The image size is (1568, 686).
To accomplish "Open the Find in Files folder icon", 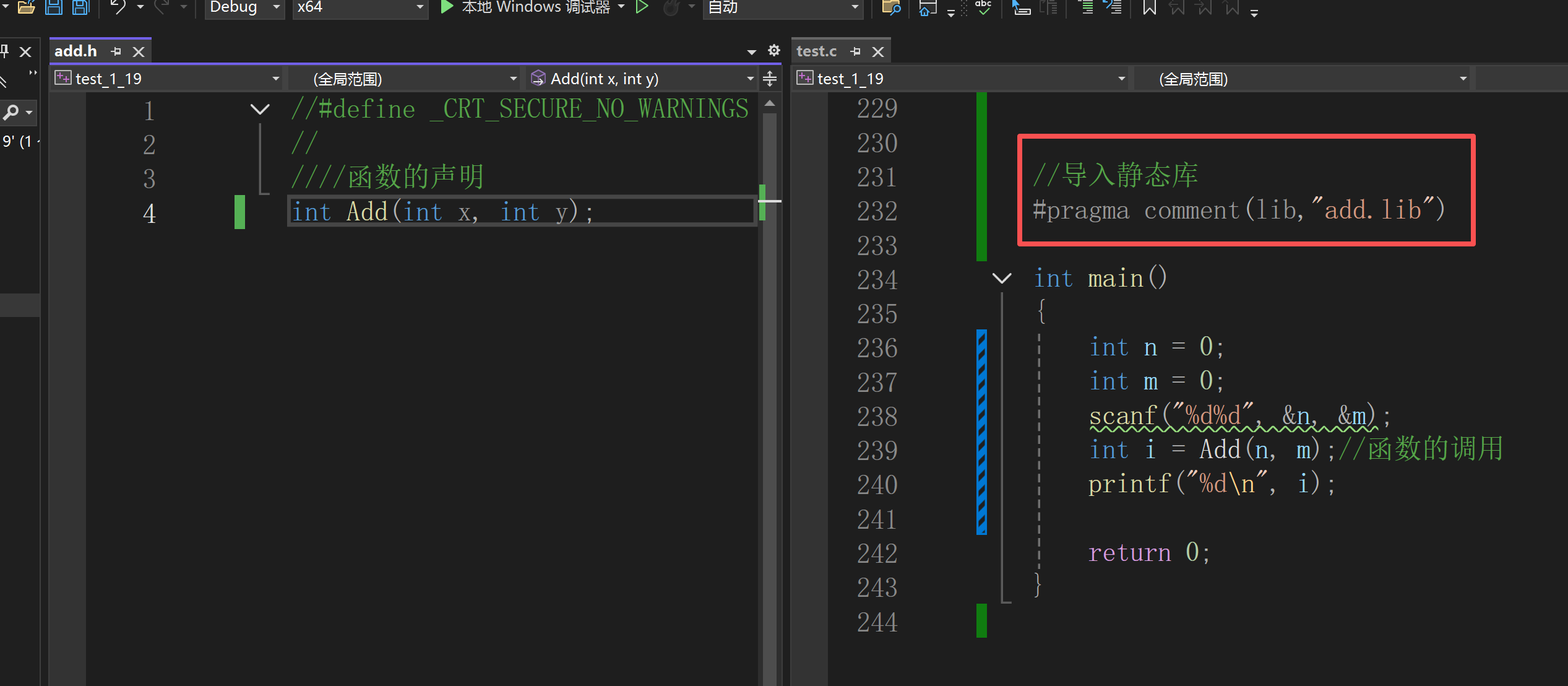I will pos(890,7).
